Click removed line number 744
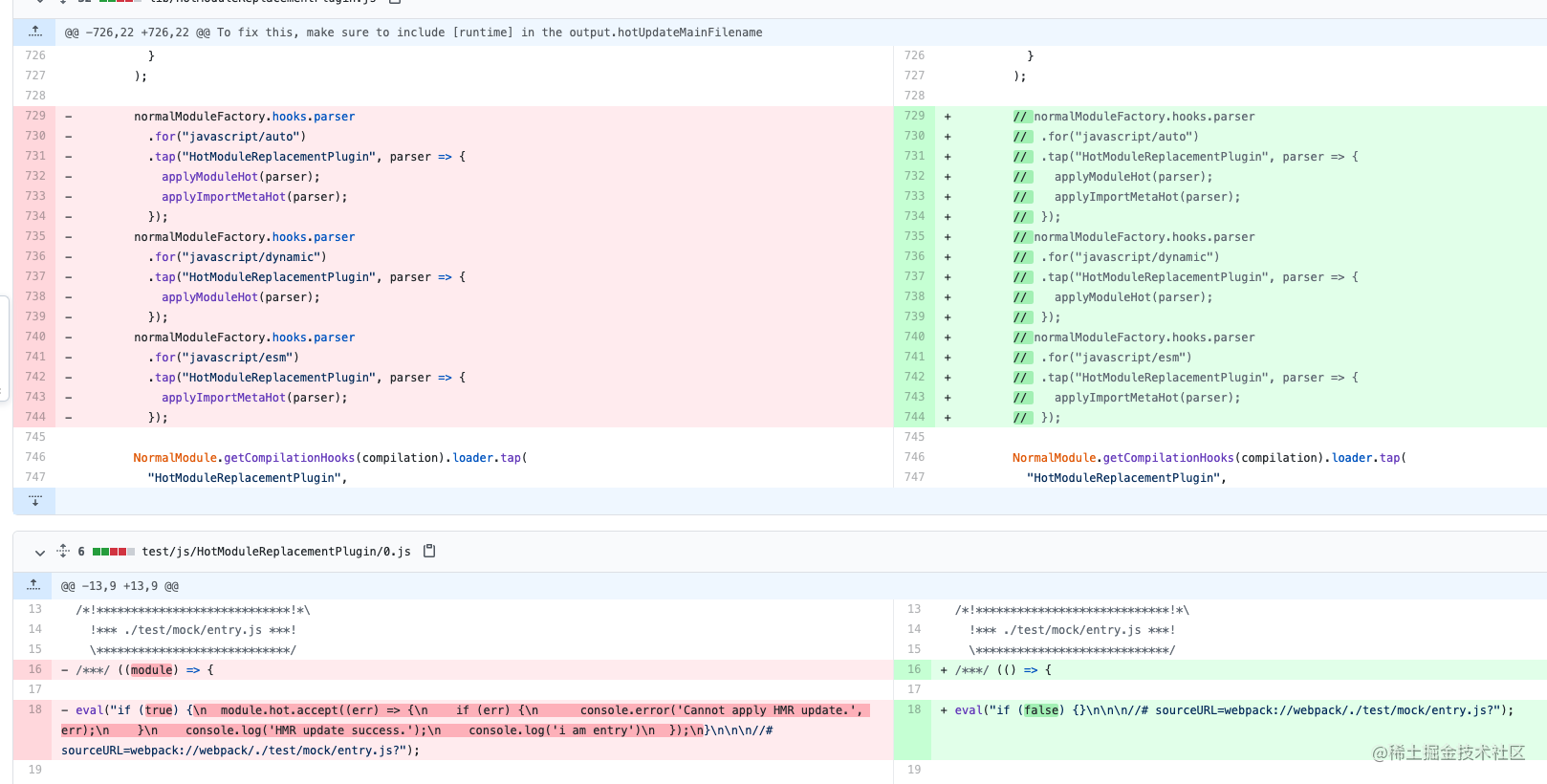 click(35, 417)
